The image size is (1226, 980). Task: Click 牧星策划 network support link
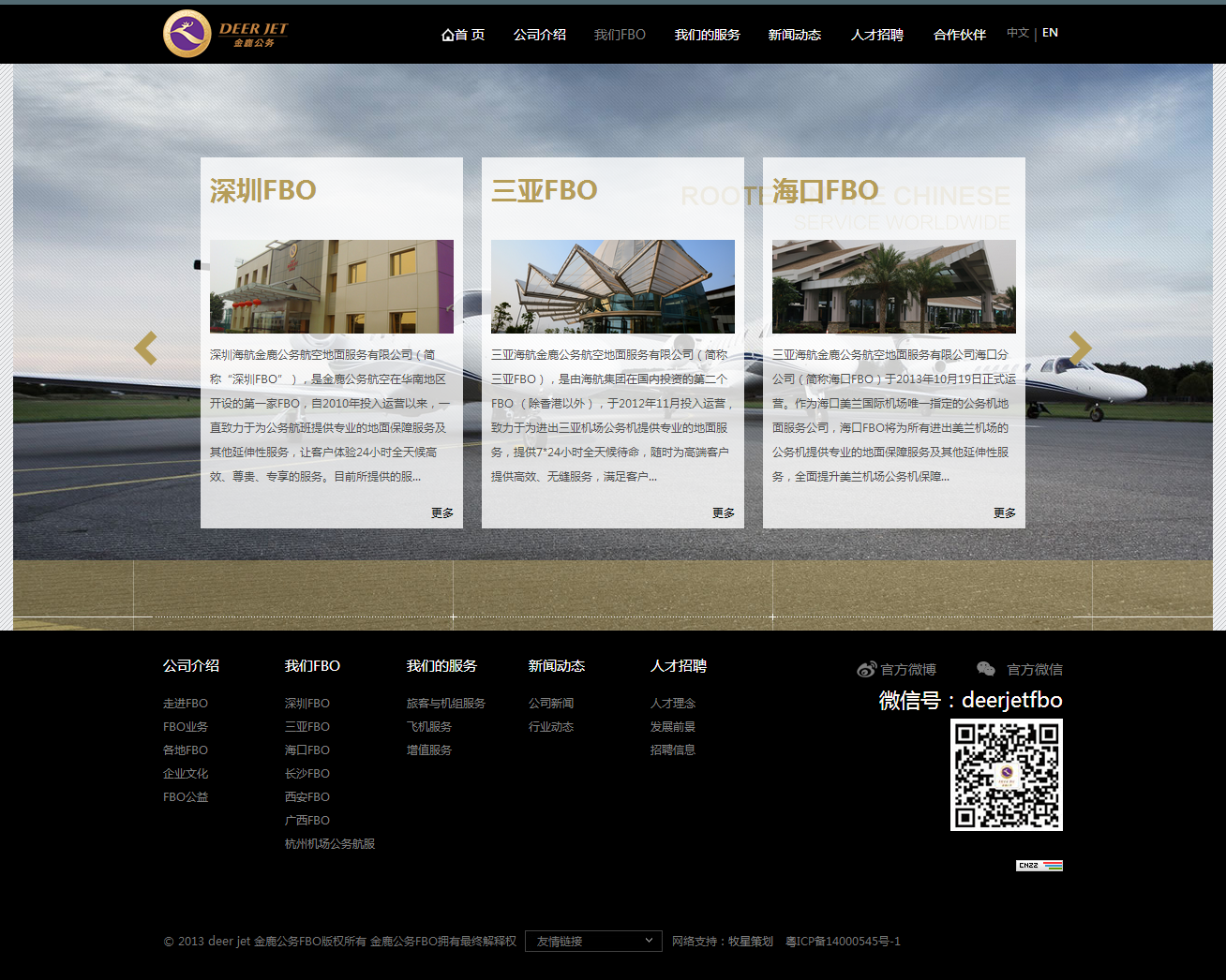(x=751, y=941)
